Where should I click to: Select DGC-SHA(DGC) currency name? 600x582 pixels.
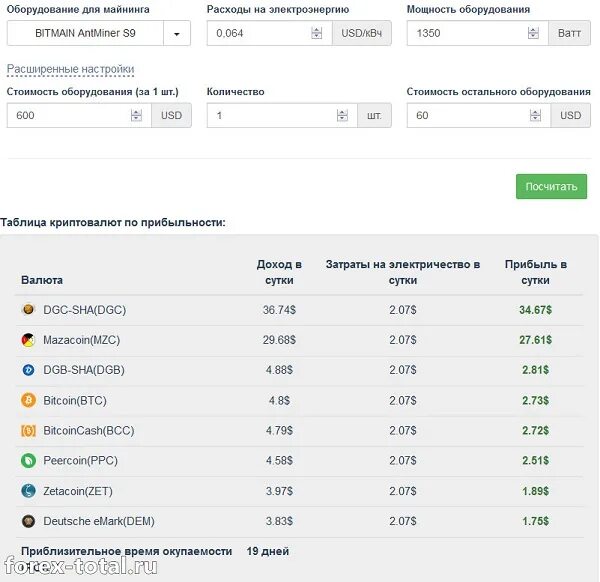click(85, 310)
